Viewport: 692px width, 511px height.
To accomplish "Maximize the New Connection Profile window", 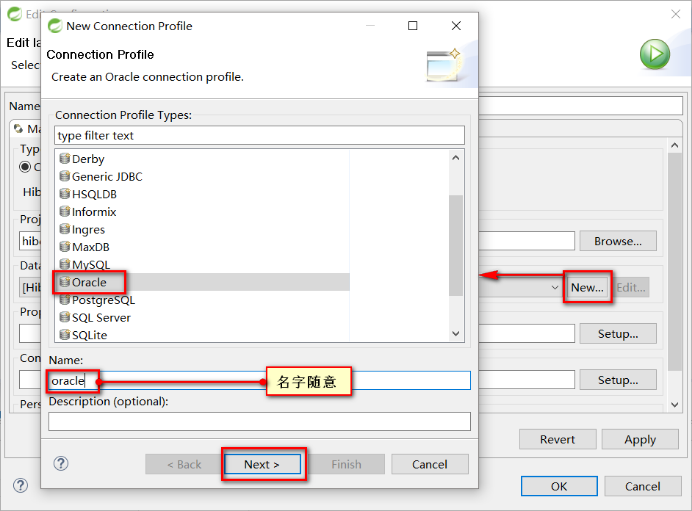I will [x=413, y=26].
